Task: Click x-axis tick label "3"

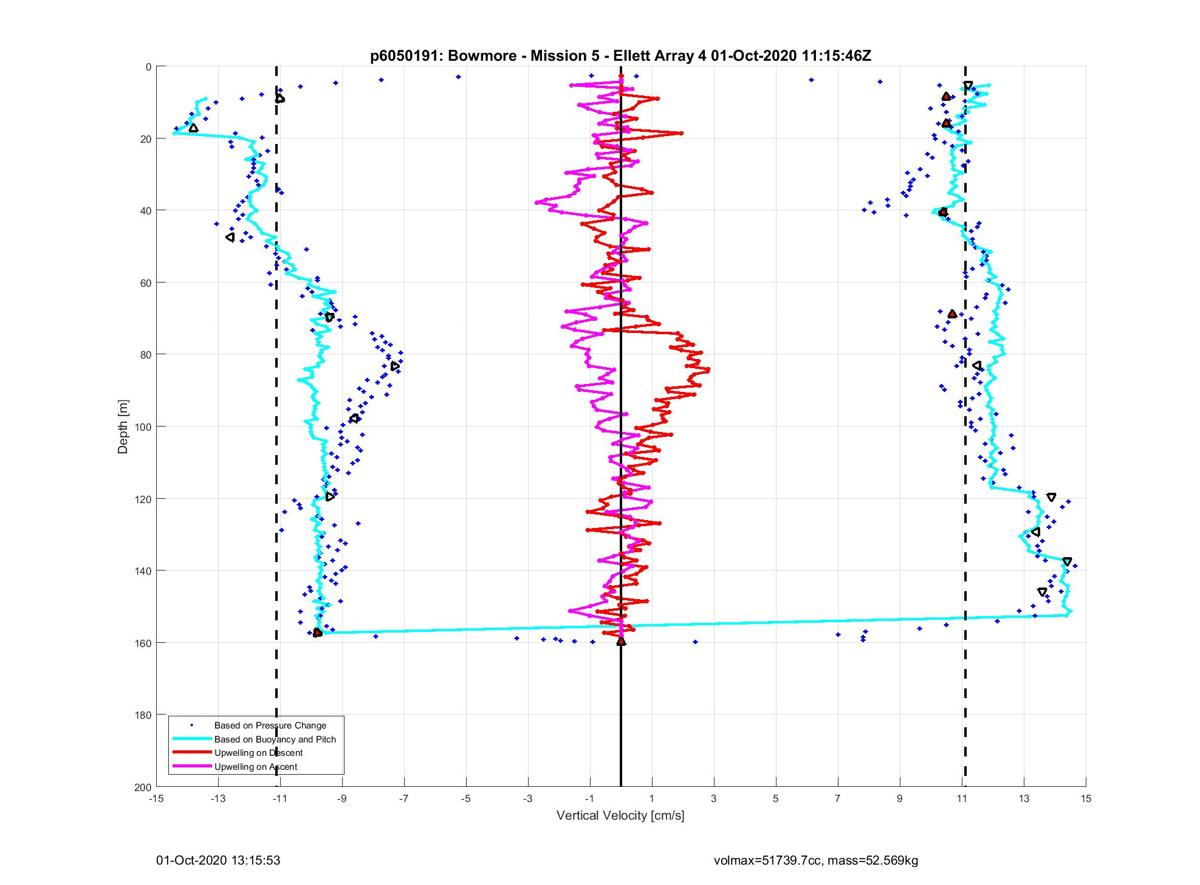Action: [x=714, y=799]
